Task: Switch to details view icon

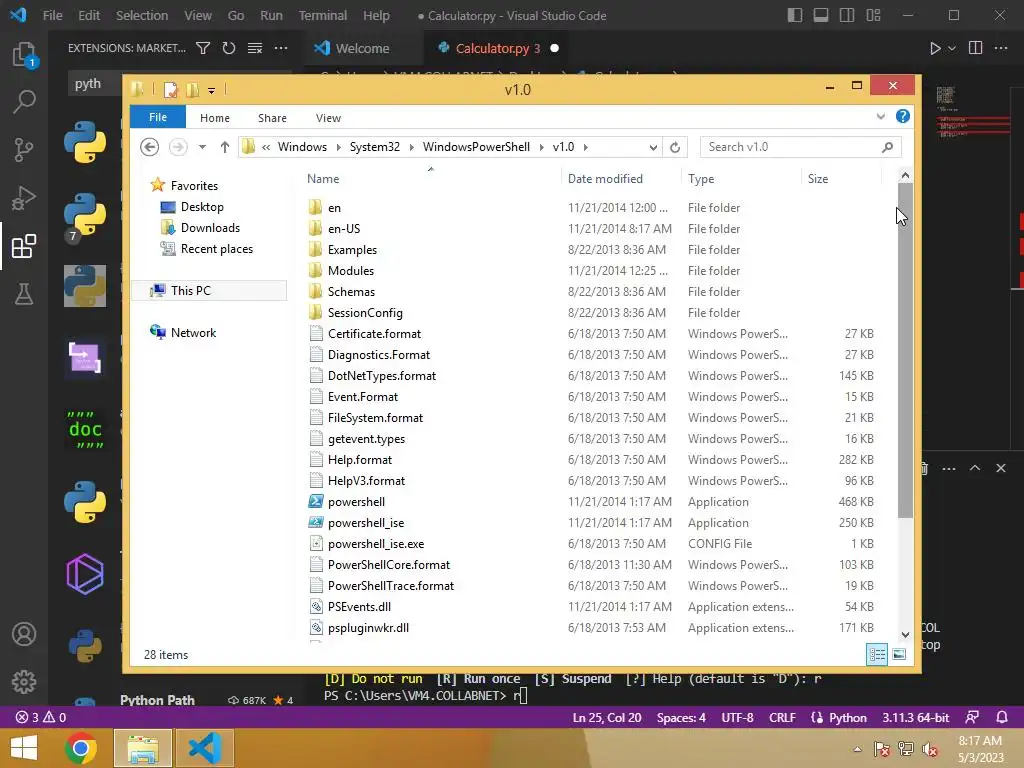Action: coord(877,654)
